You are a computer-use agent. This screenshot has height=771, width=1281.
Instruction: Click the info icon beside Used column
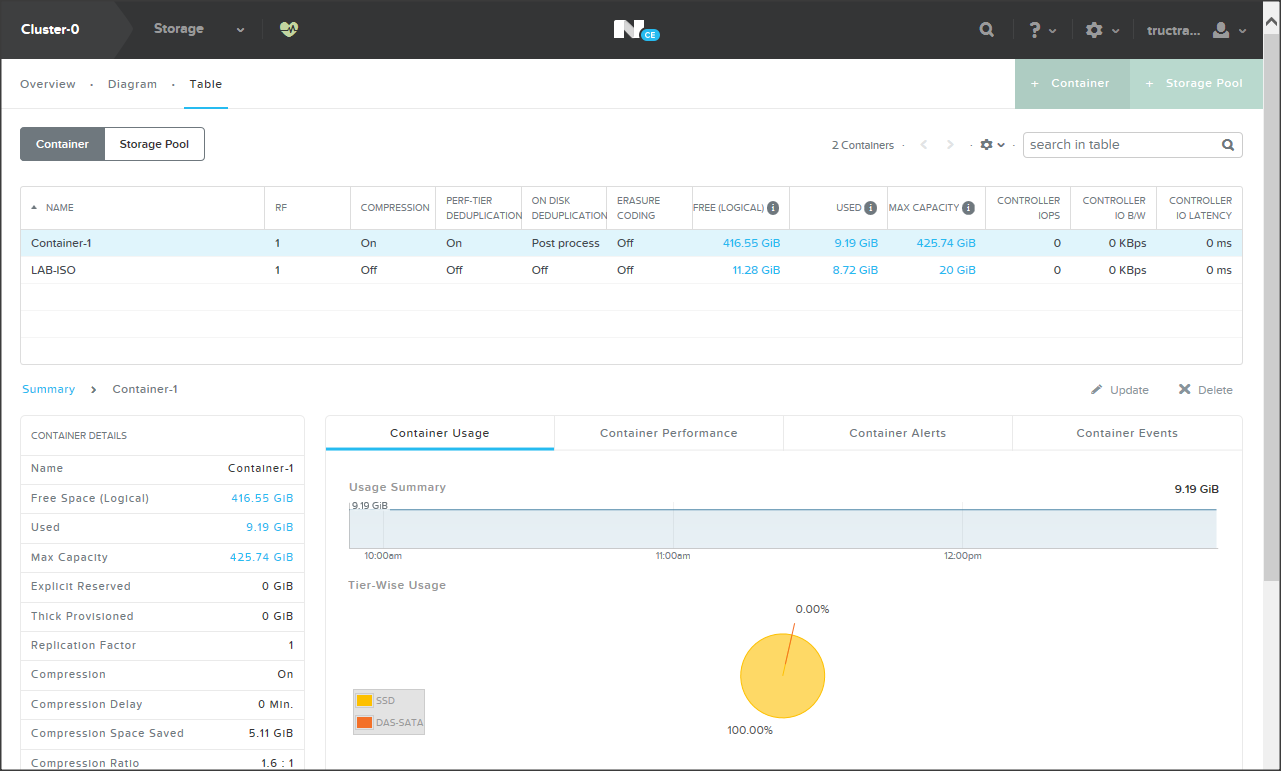(870, 208)
